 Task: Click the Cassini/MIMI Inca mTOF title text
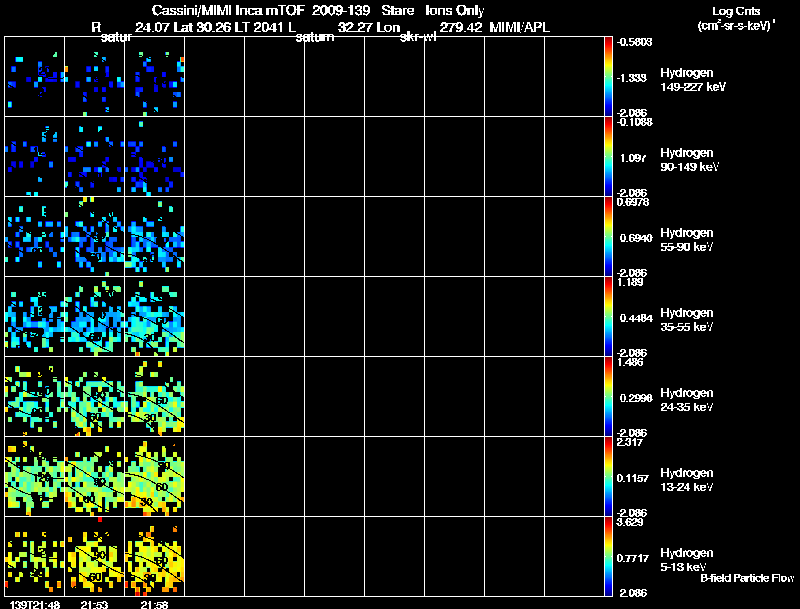tap(243, 9)
